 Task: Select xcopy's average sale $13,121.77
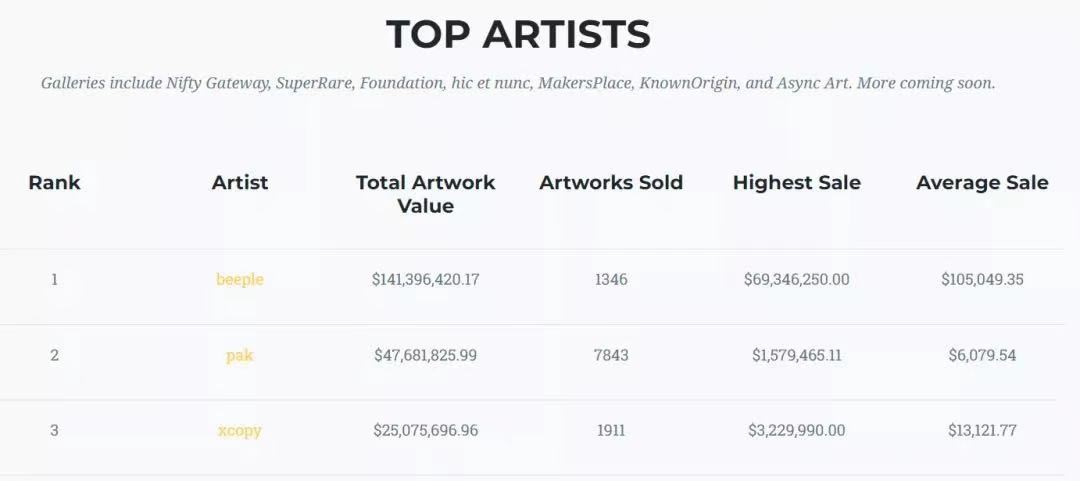(982, 431)
